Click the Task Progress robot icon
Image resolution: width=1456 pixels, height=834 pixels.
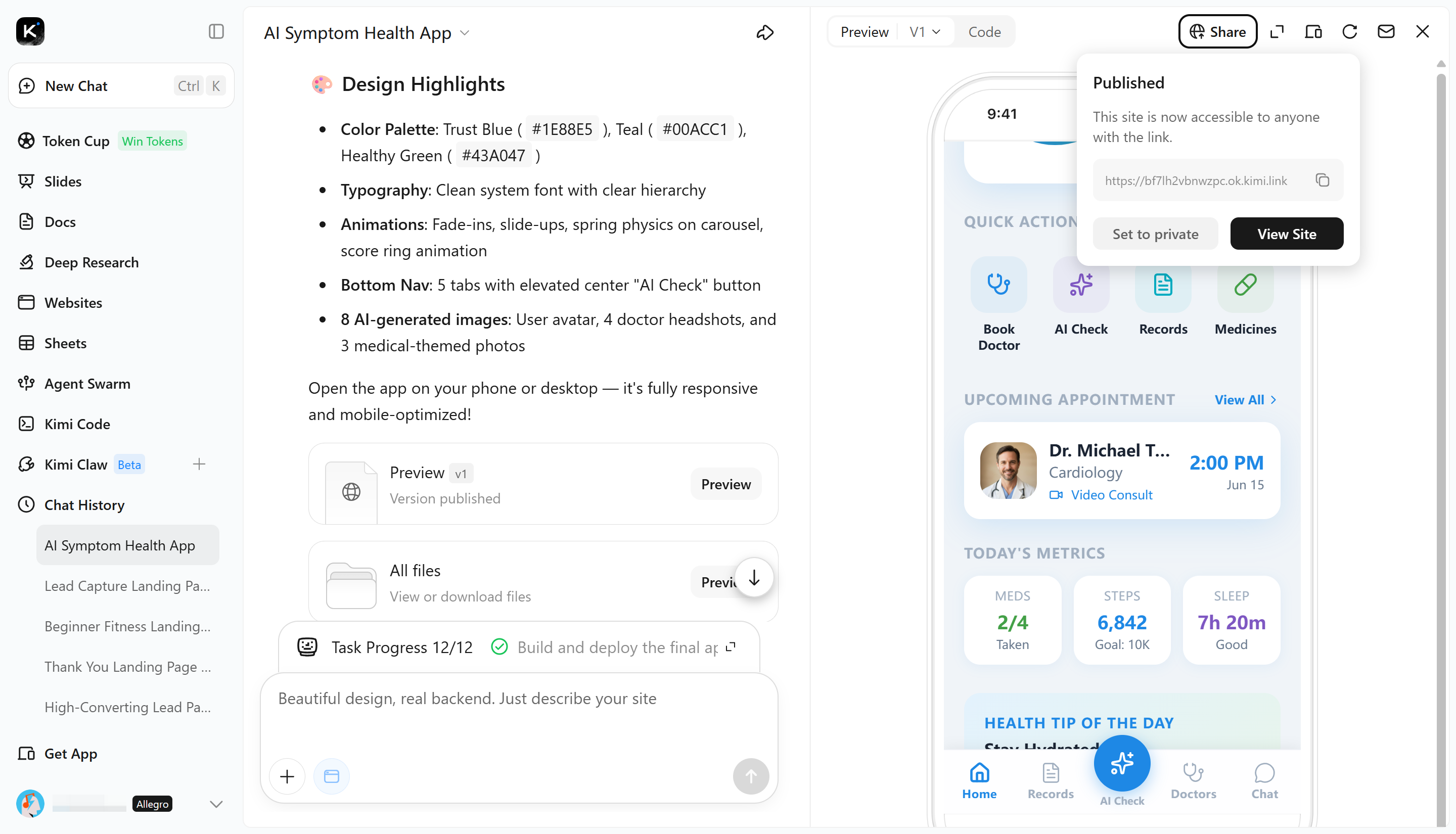(x=307, y=647)
